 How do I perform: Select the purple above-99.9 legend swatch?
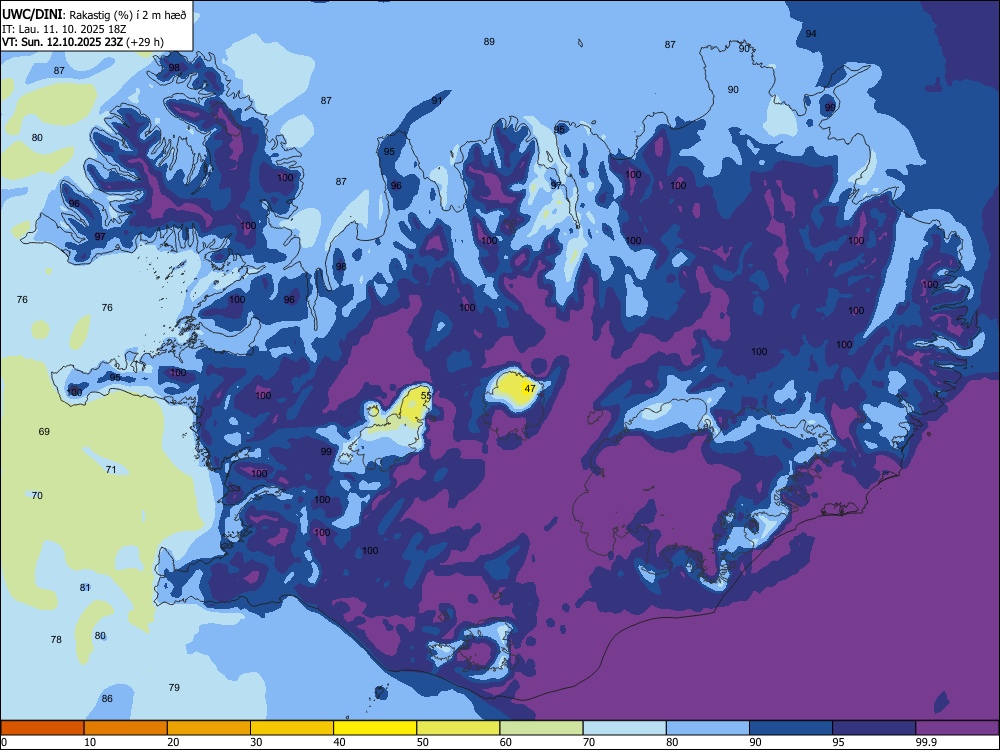[957, 728]
